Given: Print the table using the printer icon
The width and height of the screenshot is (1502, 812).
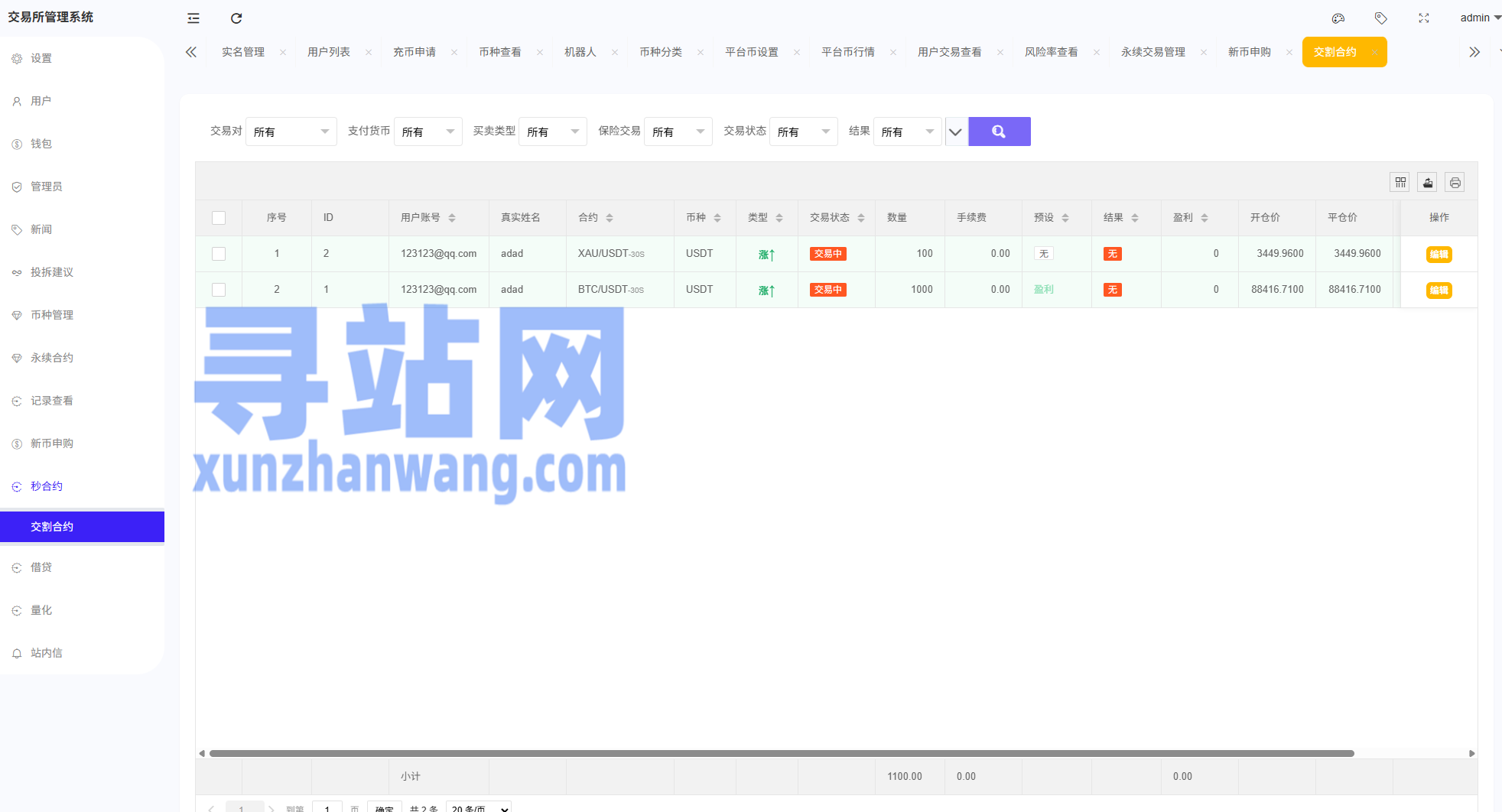Looking at the screenshot, I should tap(1455, 183).
